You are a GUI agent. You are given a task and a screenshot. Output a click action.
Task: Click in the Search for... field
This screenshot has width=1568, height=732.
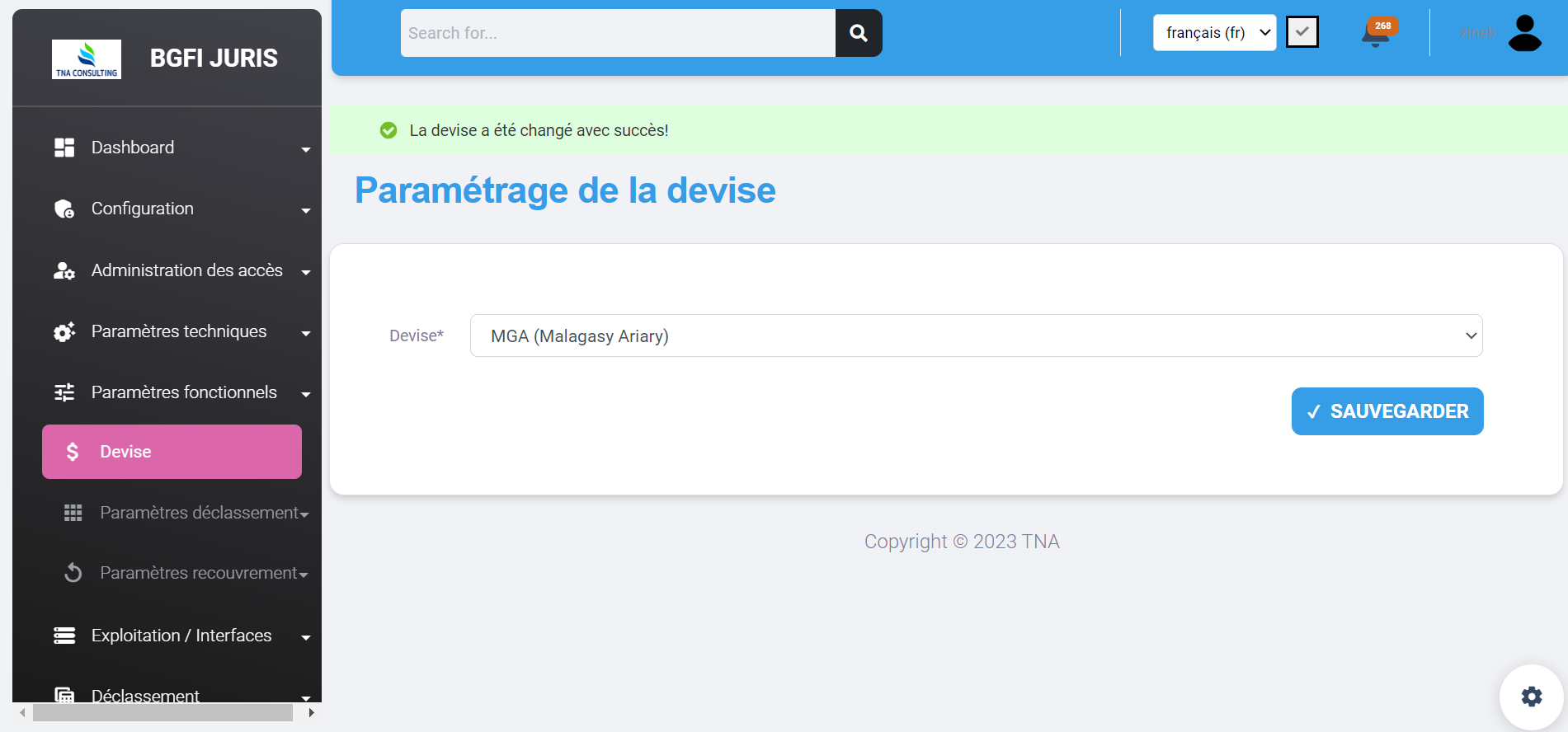[618, 33]
